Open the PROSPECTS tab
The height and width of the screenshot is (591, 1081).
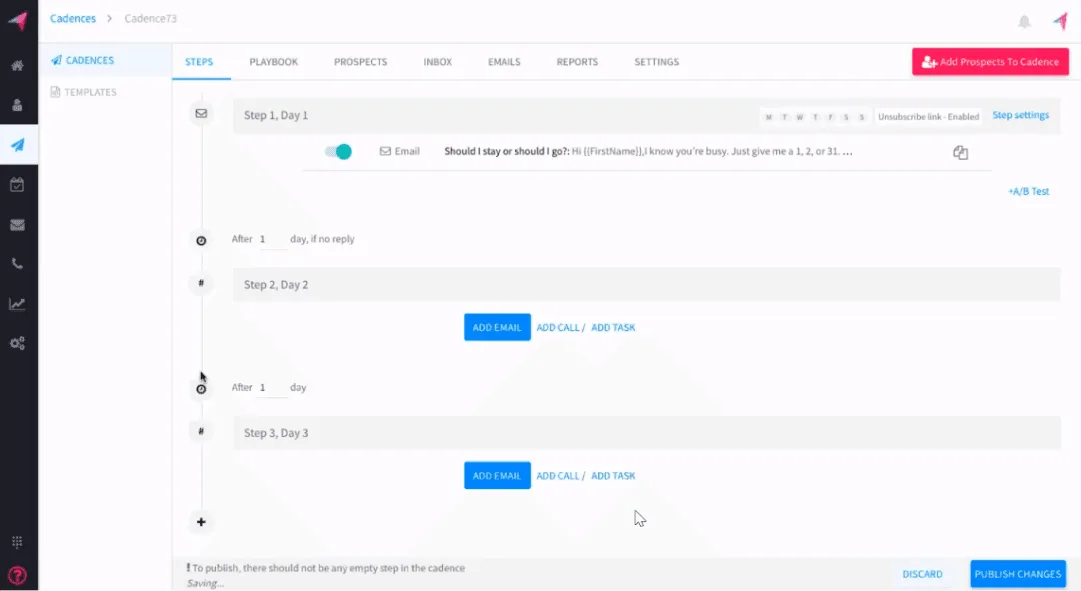[x=360, y=61]
